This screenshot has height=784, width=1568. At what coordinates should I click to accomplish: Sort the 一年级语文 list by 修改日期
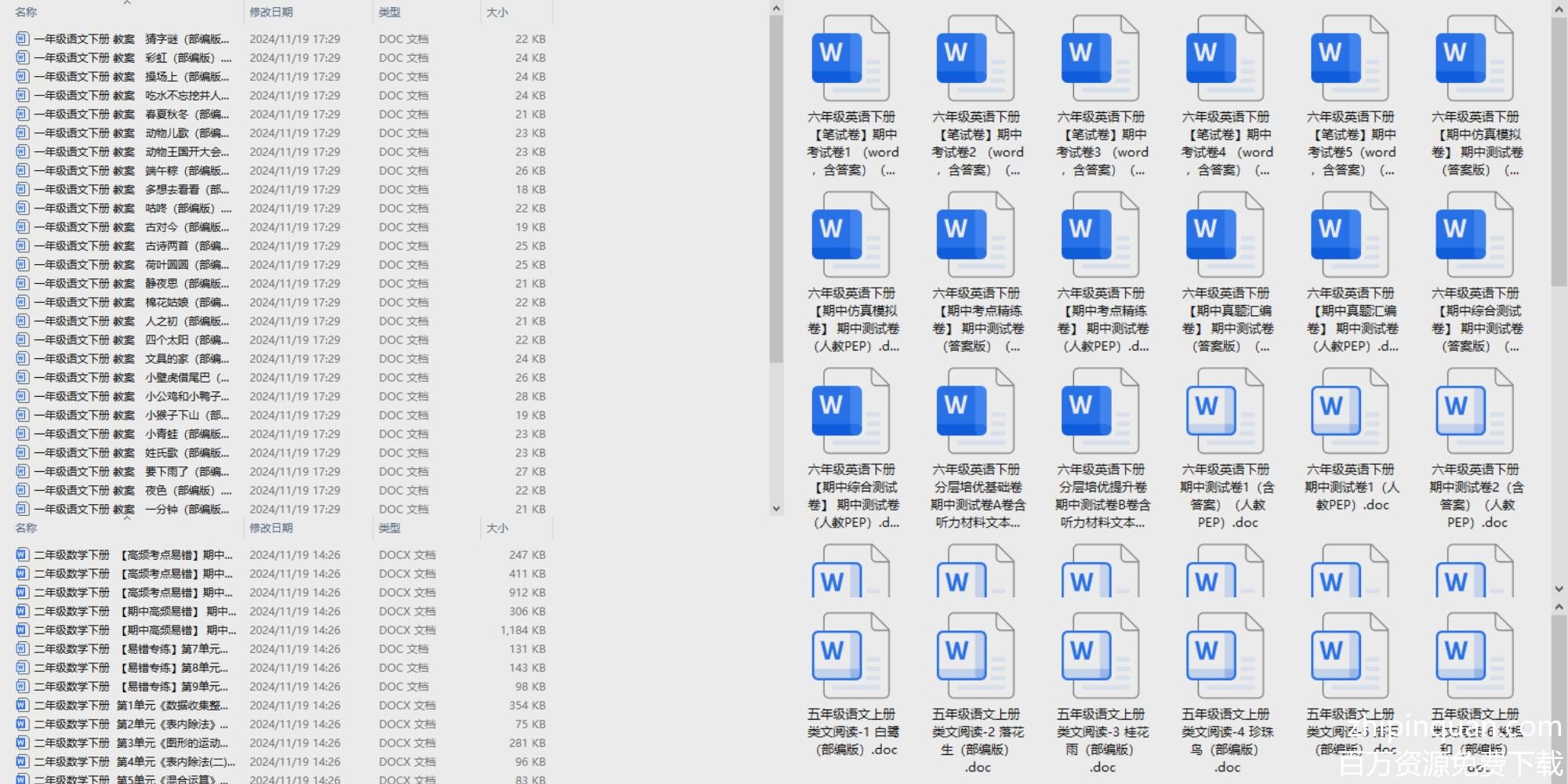[271, 13]
